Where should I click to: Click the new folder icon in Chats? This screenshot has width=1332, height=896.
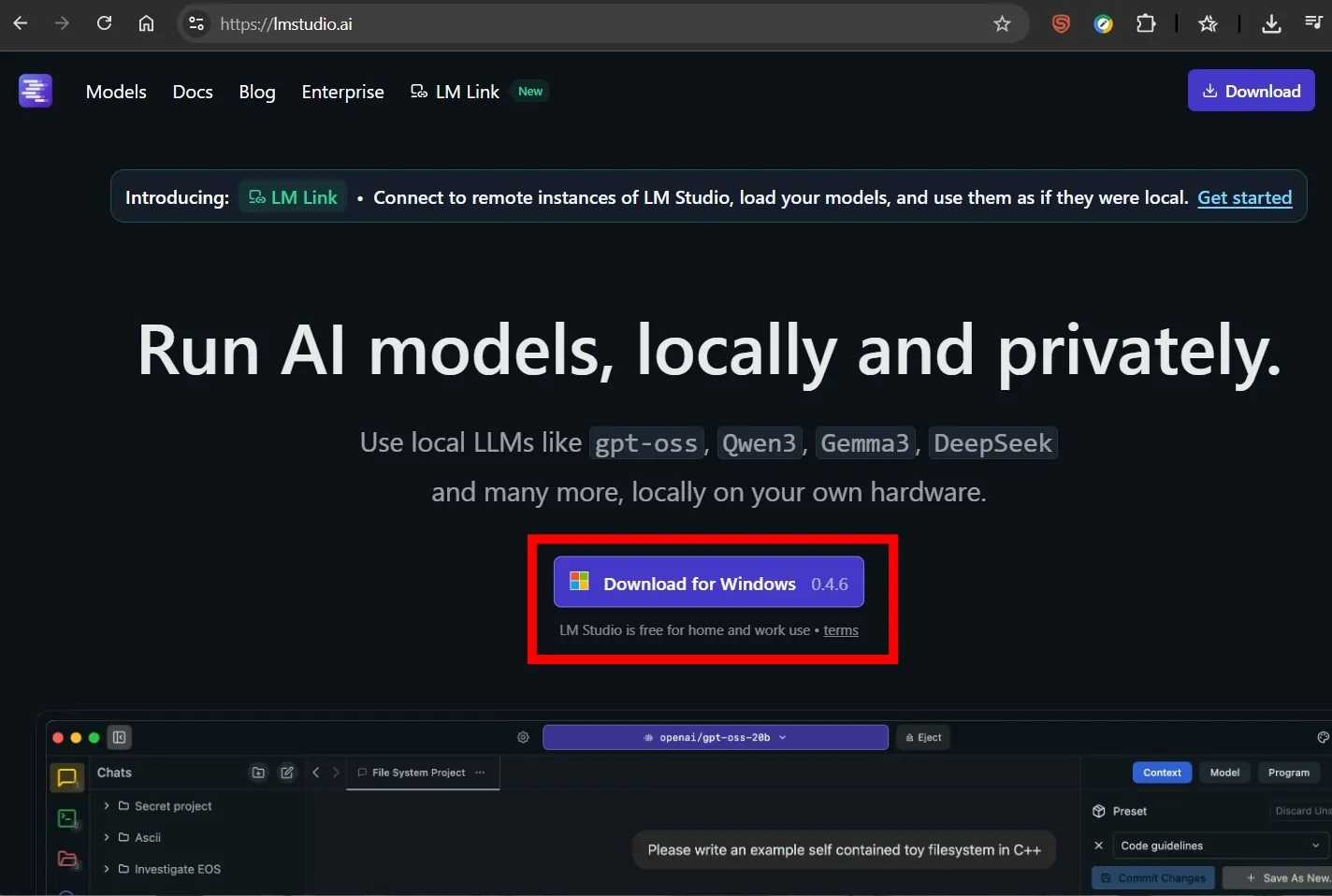(258, 773)
